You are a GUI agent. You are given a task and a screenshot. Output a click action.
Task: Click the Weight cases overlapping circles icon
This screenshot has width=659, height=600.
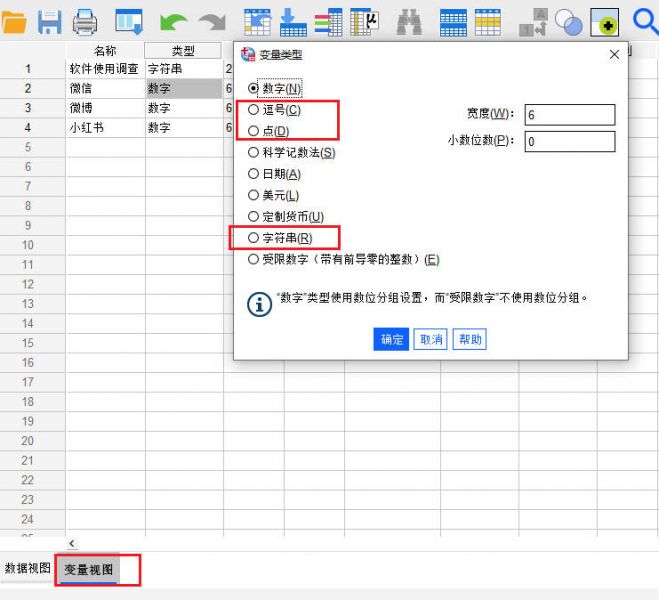pos(568,23)
